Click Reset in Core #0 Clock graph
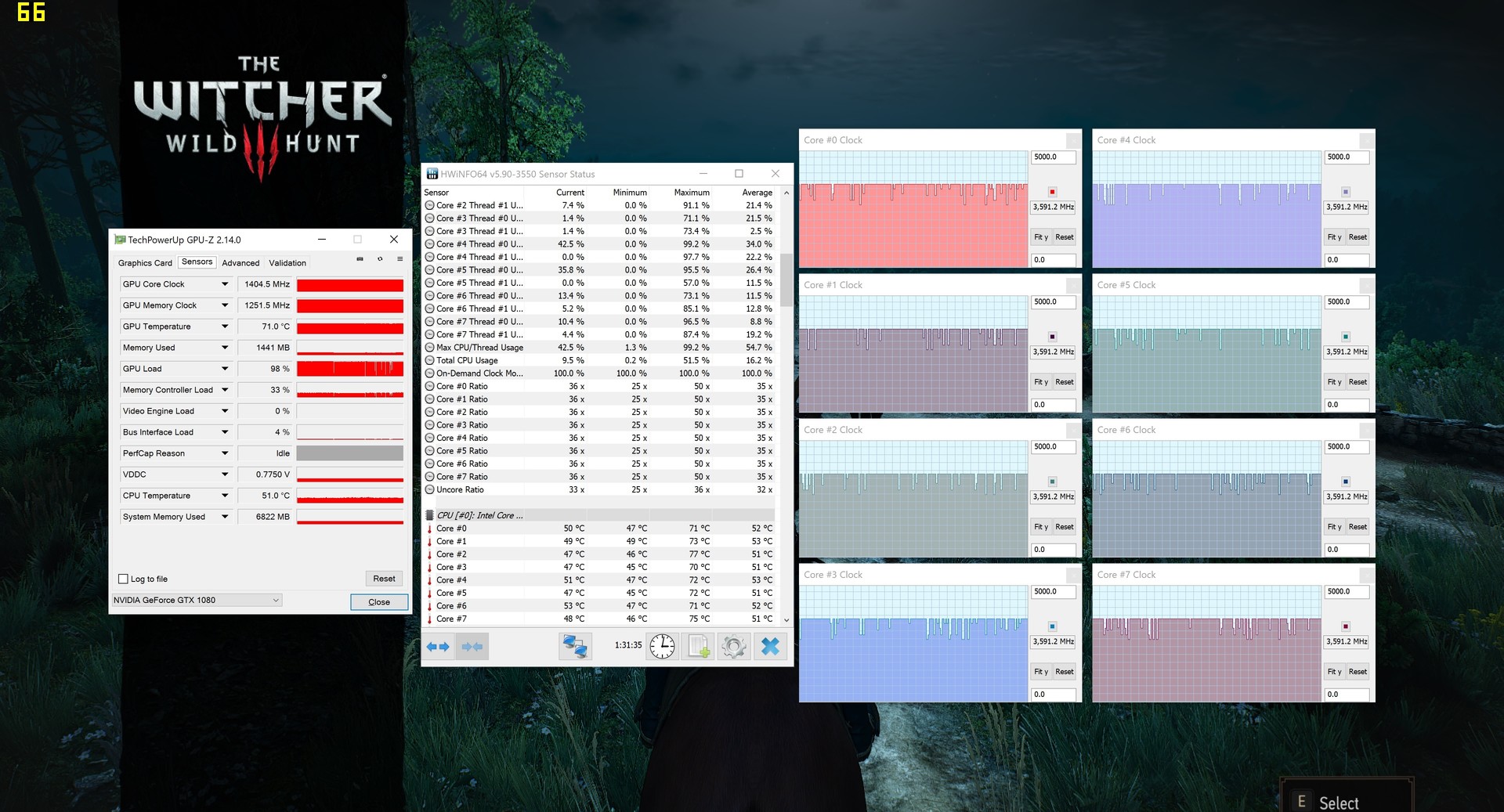Viewport: 1504px width, 812px height. pyautogui.click(x=1065, y=237)
